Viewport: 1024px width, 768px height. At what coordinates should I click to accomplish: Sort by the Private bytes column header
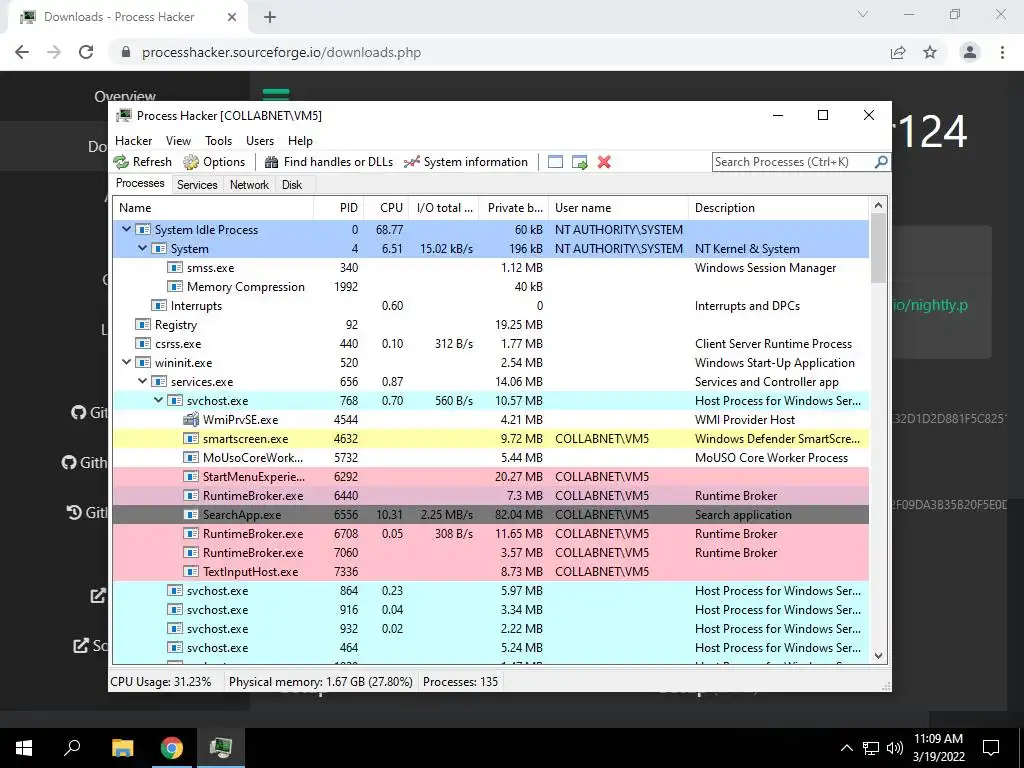tap(514, 208)
